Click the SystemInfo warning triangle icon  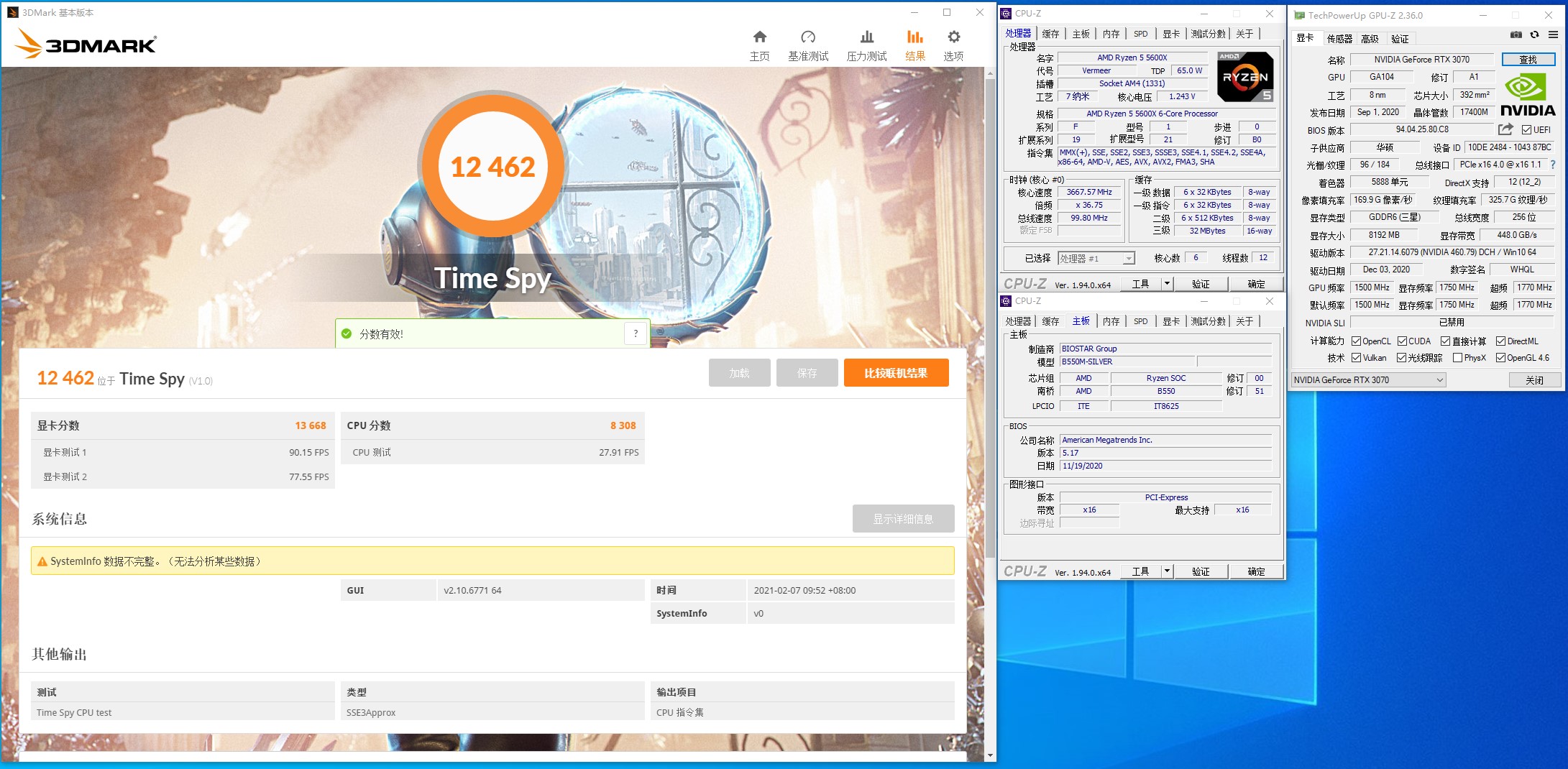42,561
